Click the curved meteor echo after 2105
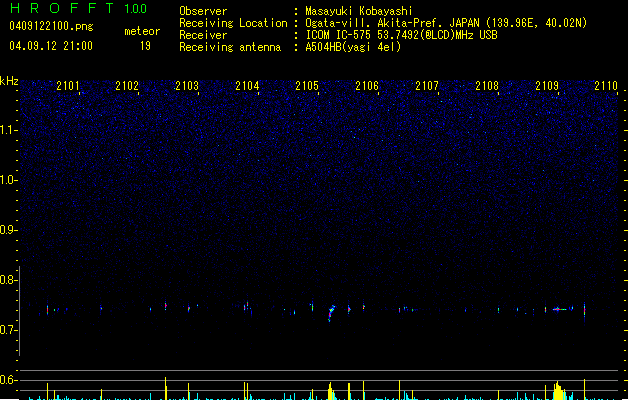 pyautogui.click(x=331, y=313)
